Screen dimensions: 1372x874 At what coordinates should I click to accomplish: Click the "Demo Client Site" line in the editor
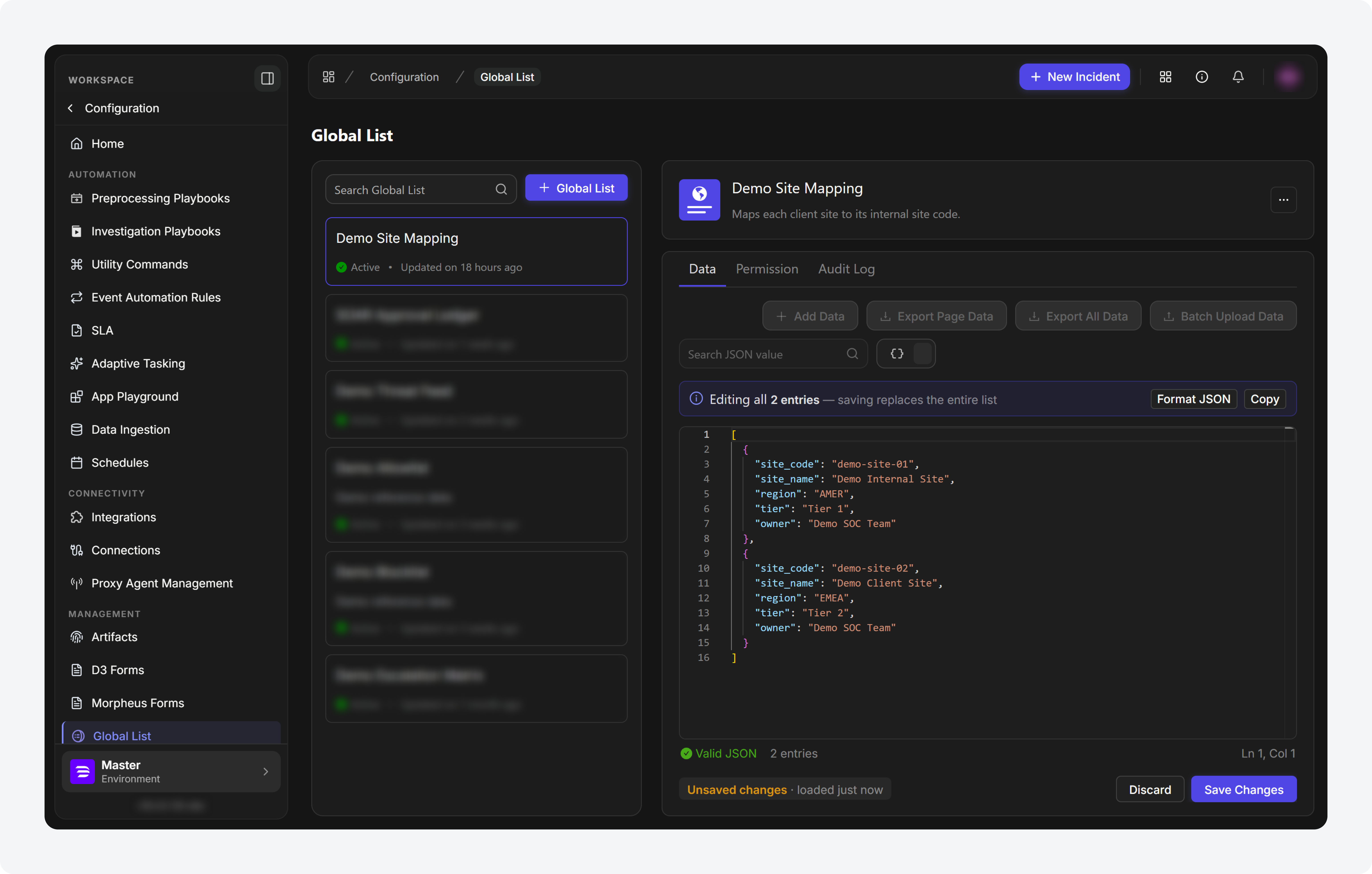pos(849,583)
